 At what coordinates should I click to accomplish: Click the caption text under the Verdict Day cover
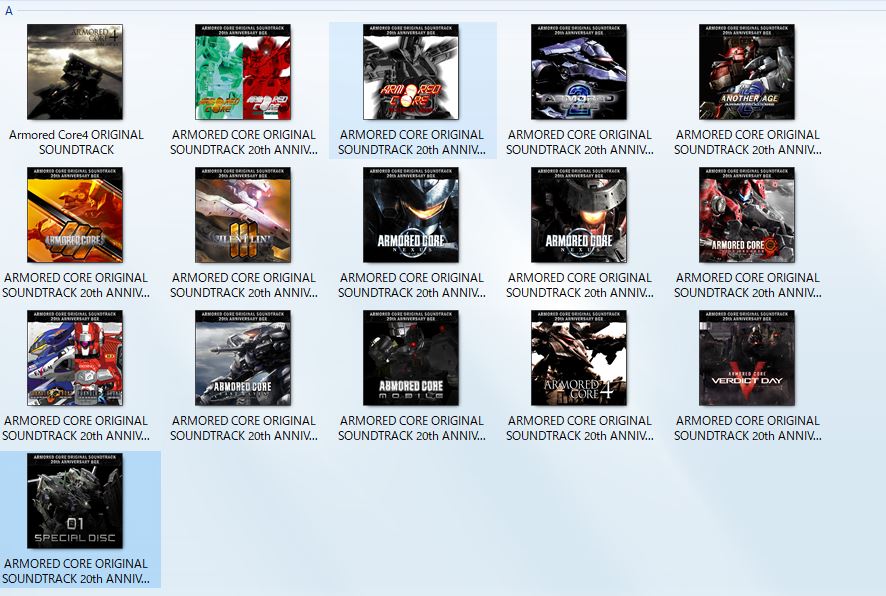click(x=748, y=428)
